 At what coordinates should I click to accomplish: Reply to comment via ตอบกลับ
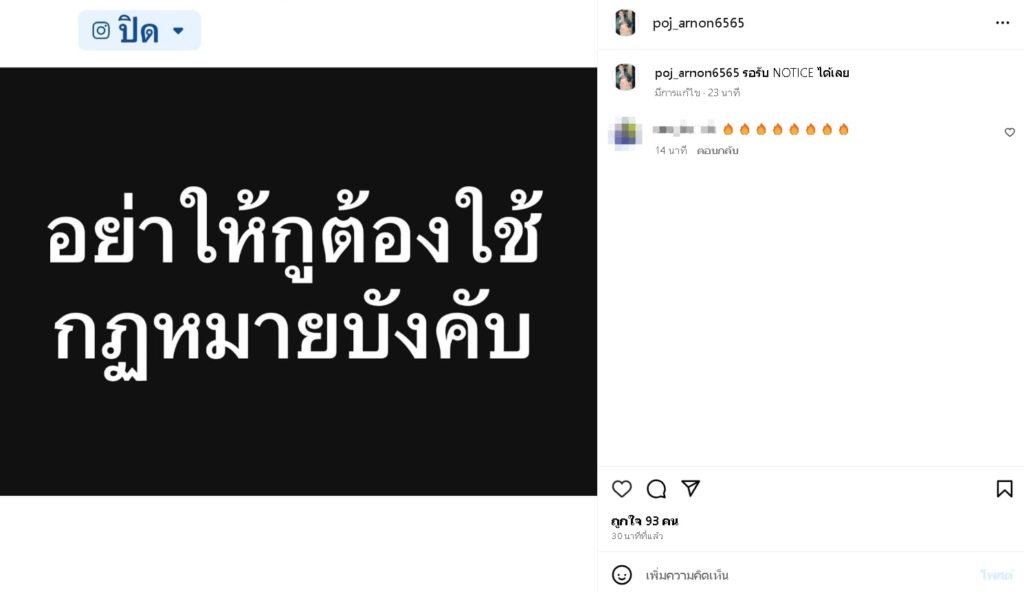[717, 151]
